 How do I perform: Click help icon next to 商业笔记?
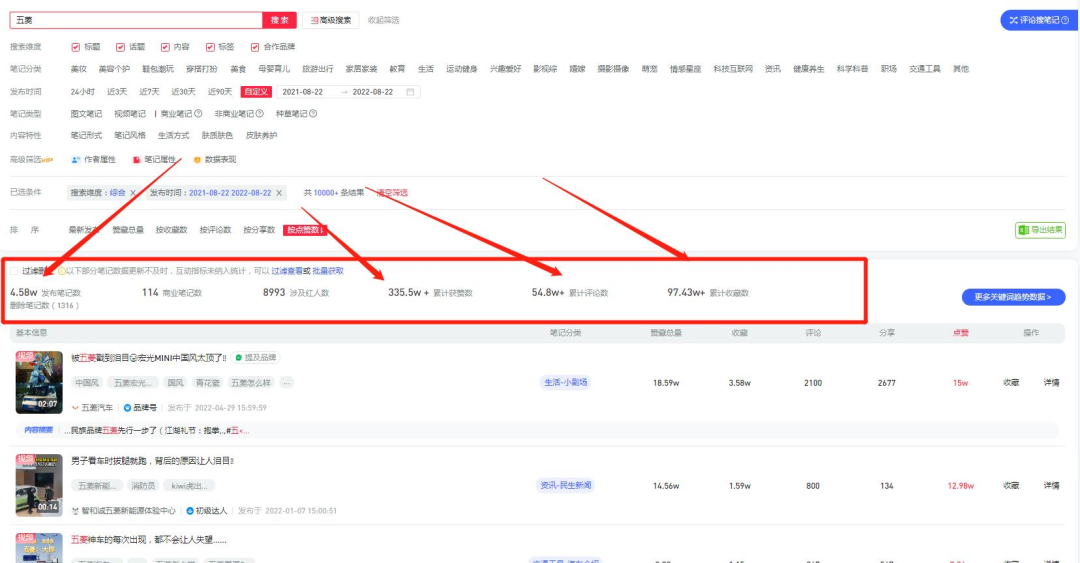tap(198, 114)
